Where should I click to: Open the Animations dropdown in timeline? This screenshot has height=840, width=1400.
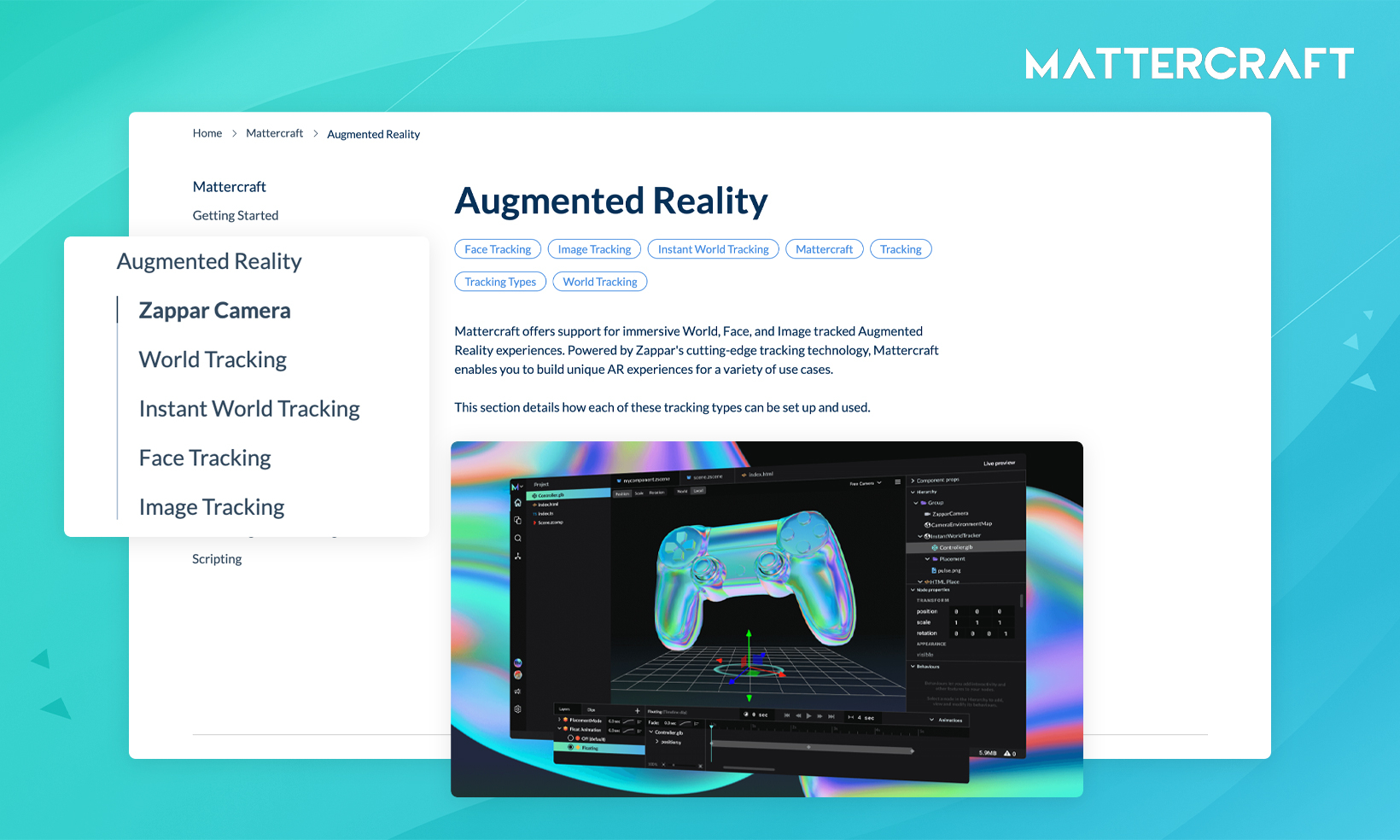tap(946, 720)
